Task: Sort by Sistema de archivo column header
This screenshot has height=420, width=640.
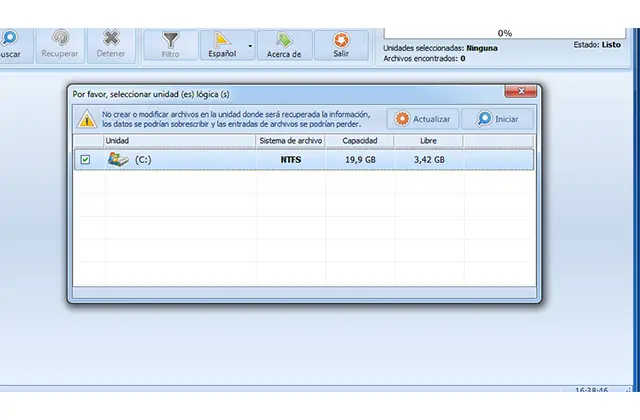Action: (x=291, y=141)
